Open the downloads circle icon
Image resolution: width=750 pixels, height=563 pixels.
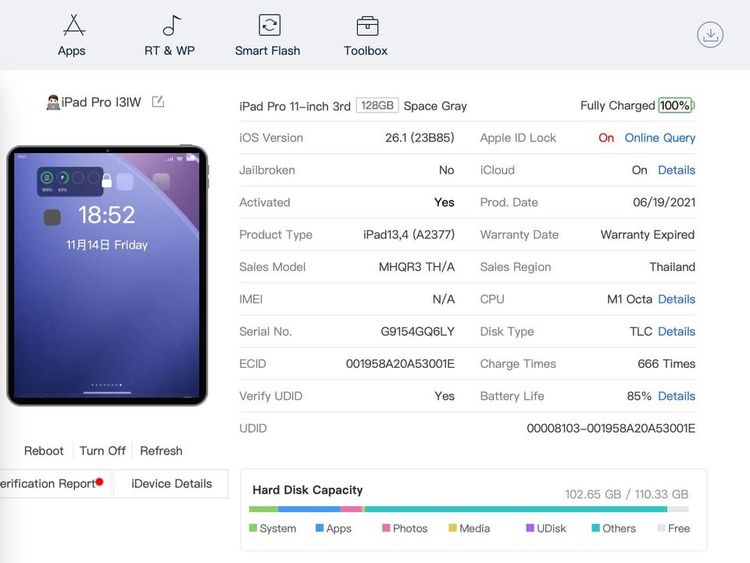(710, 34)
